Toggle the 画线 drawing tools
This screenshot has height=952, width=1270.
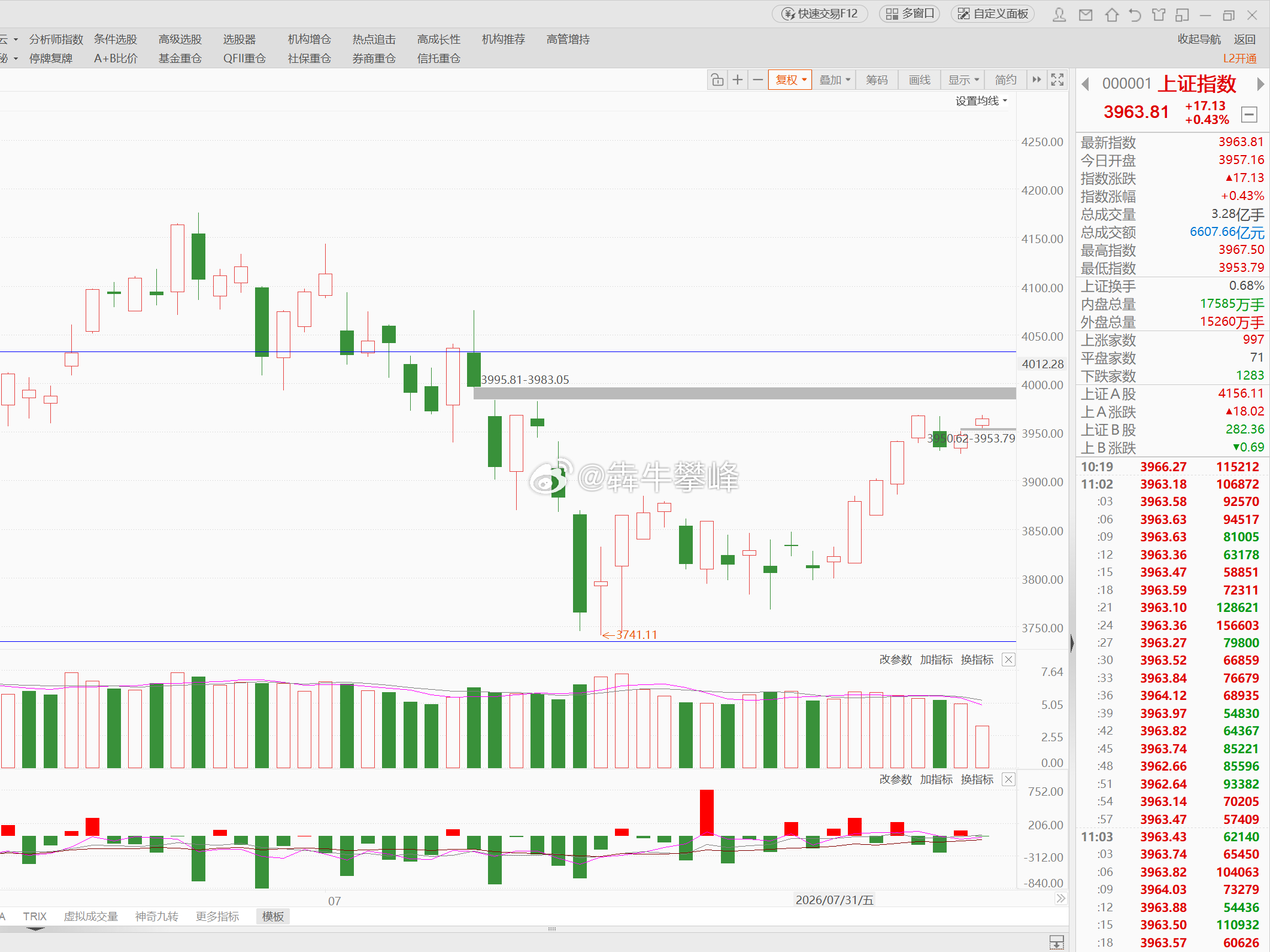click(920, 80)
